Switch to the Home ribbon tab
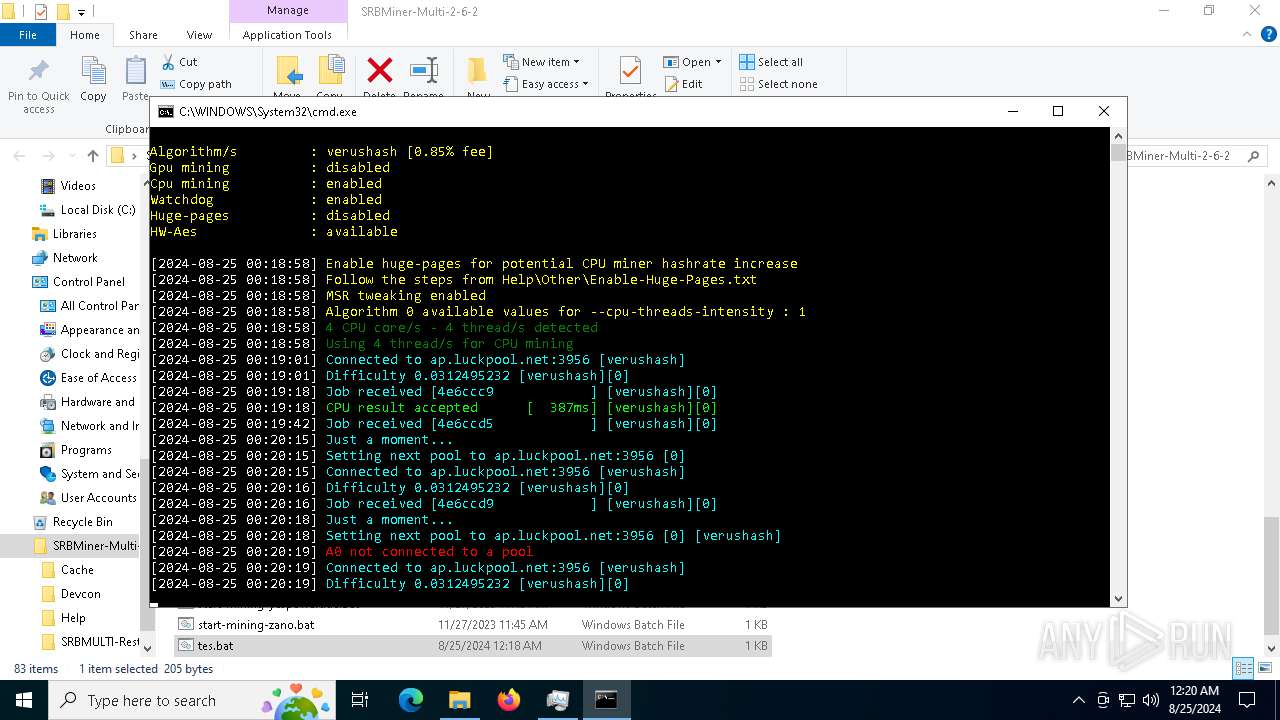This screenshot has width=1280, height=720. click(85, 34)
